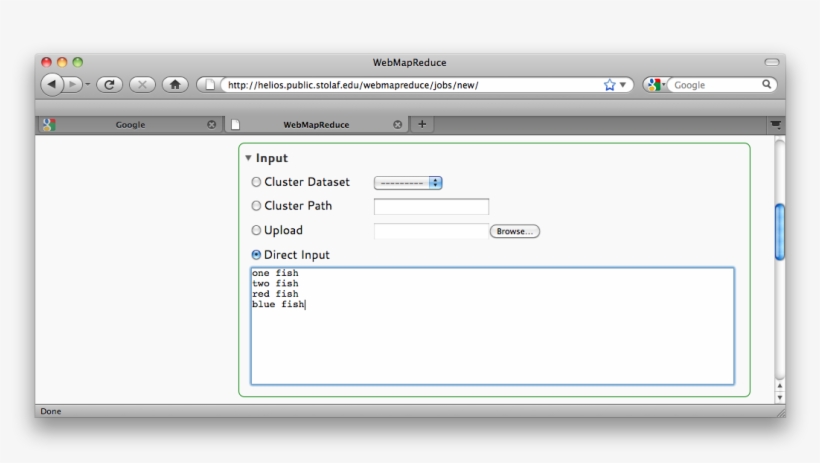The image size is (820, 463).
Task: Open the Cluster Dataset dropdown list
Action: click(408, 183)
